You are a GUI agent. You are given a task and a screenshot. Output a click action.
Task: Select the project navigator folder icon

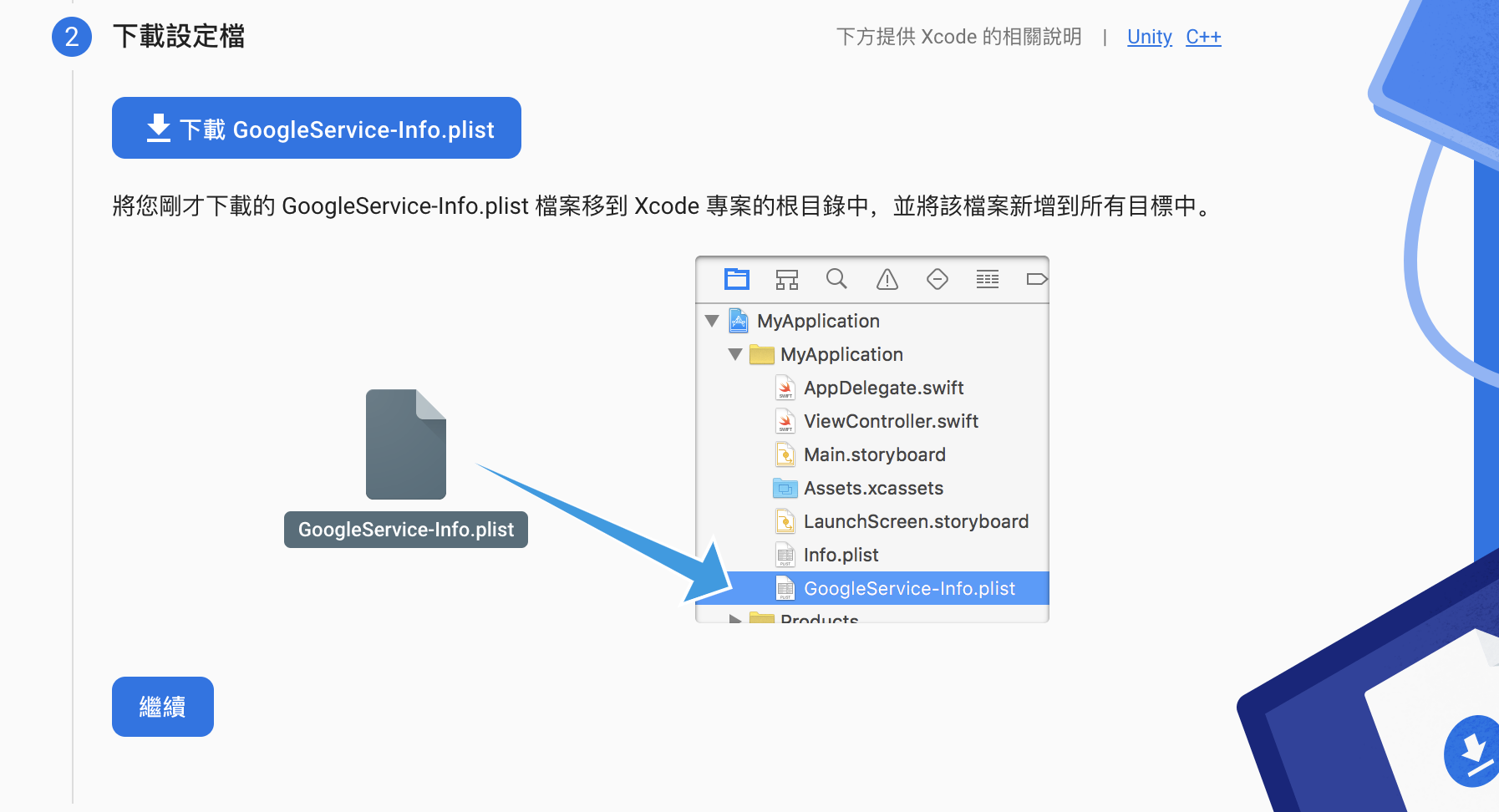pyautogui.click(x=737, y=279)
